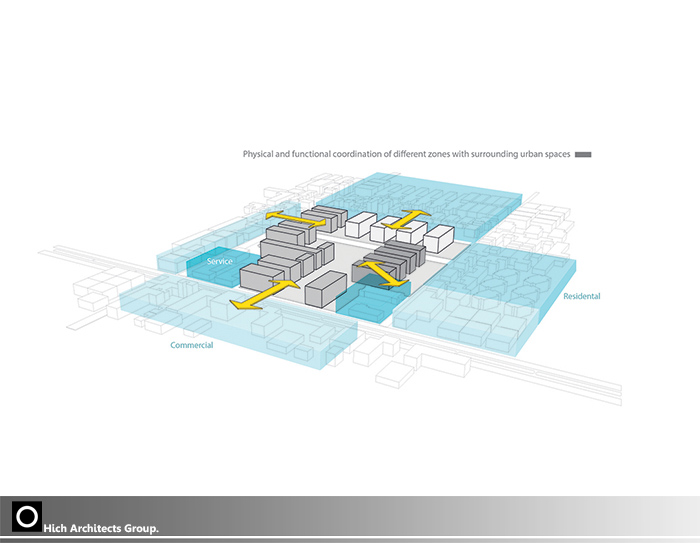The height and width of the screenshot is (543, 700).
Task: Click the 'Service' zone label
Action: [220, 261]
